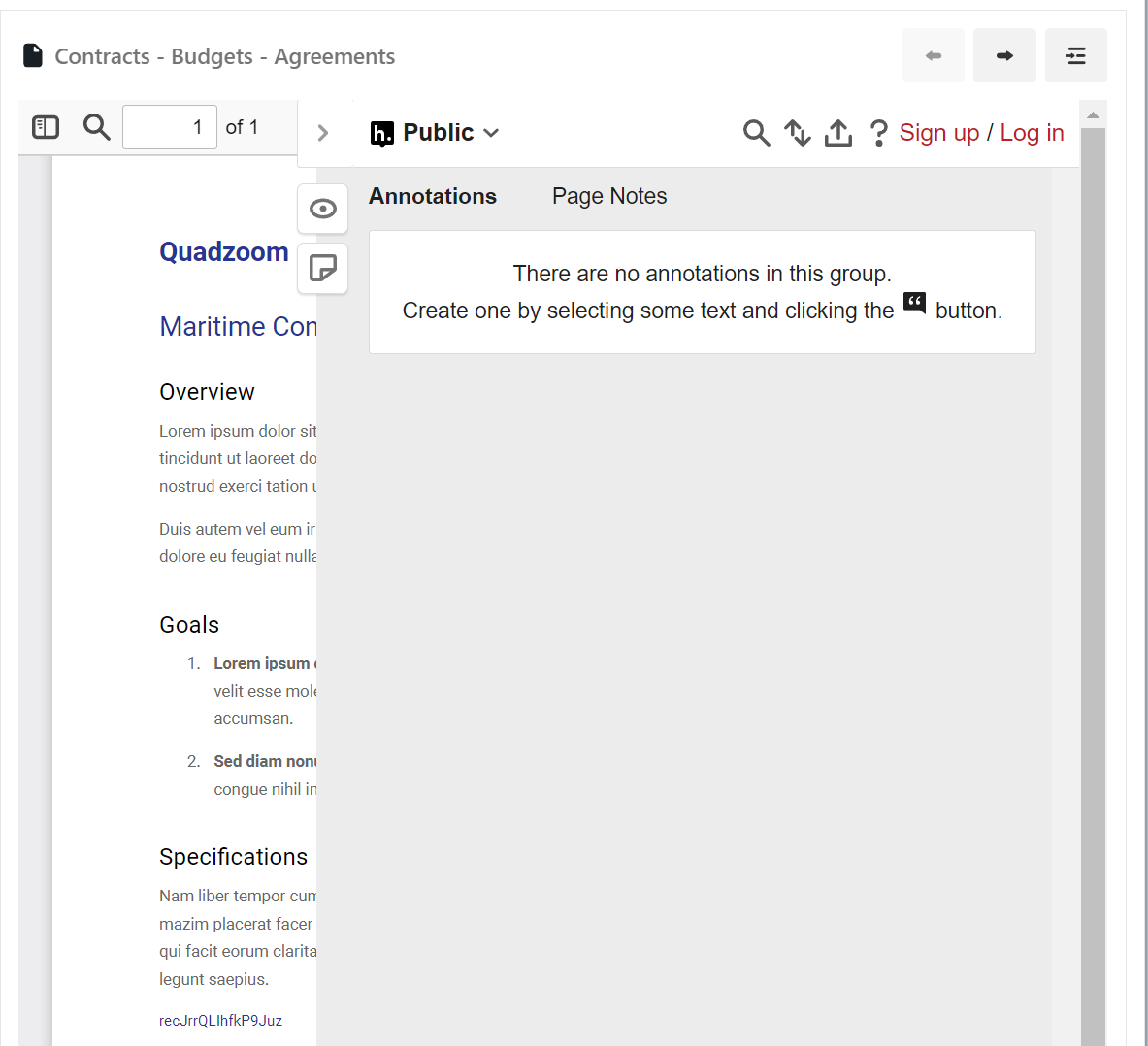Switch to the Annotations tab
The height and width of the screenshot is (1046, 1148).
click(x=433, y=196)
